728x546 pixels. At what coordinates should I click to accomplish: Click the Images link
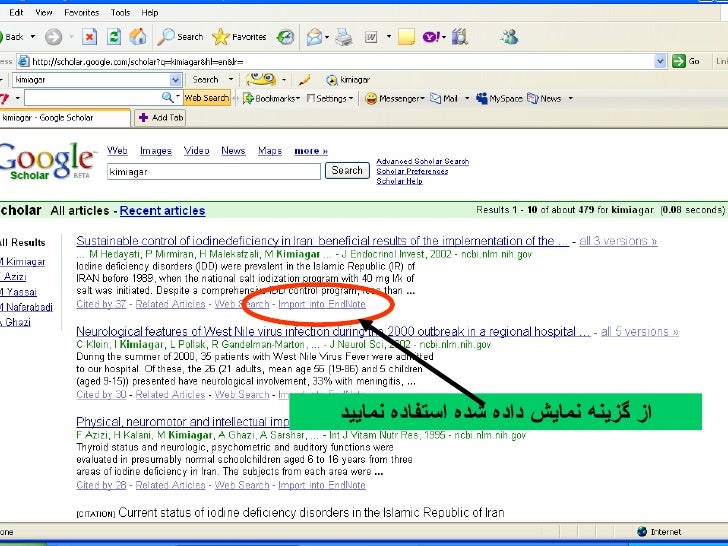coord(156,151)
